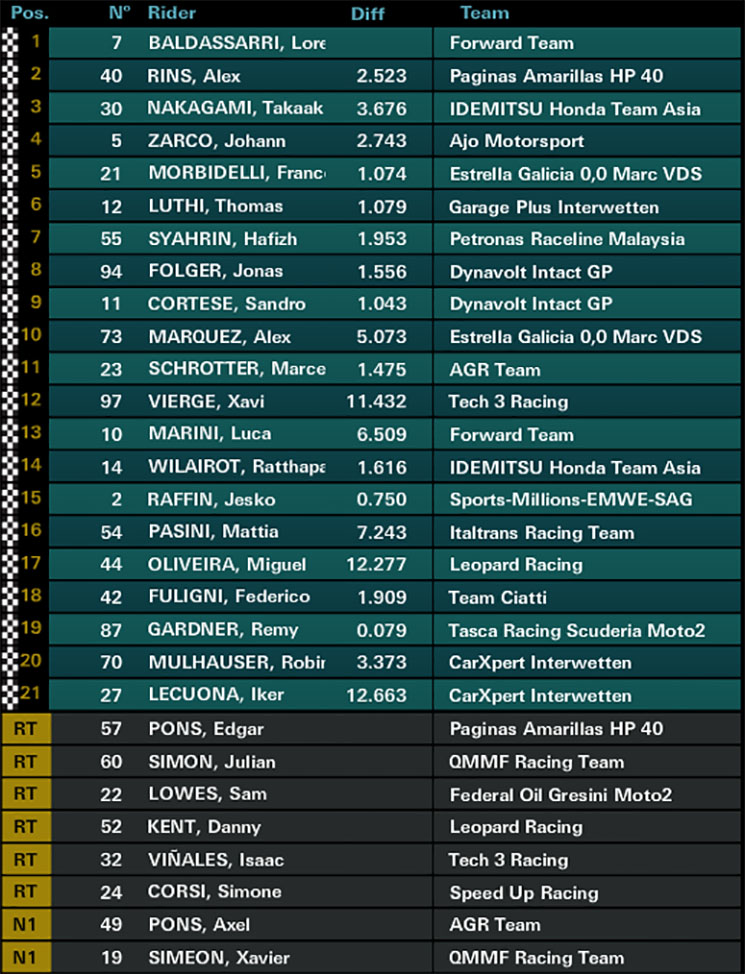Click team Petronas Raceline Malaysia
Image resolution: width=745 pixels, height=974 pixels.
pyautogui.click(x=567, y=239)
